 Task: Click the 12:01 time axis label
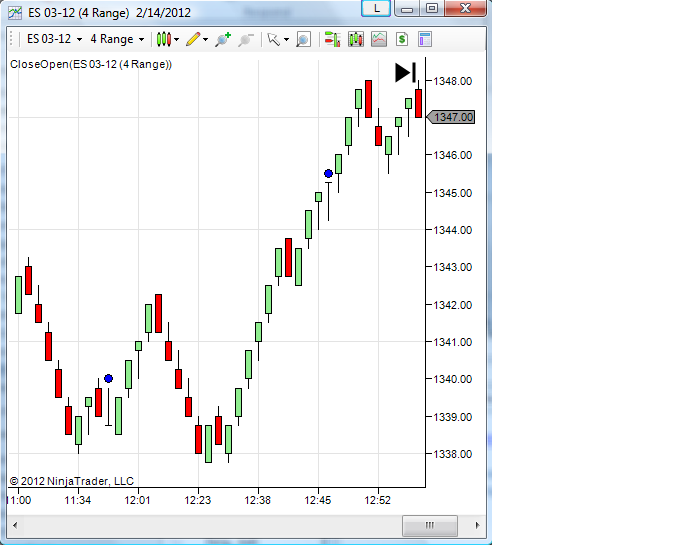point(138,500)
